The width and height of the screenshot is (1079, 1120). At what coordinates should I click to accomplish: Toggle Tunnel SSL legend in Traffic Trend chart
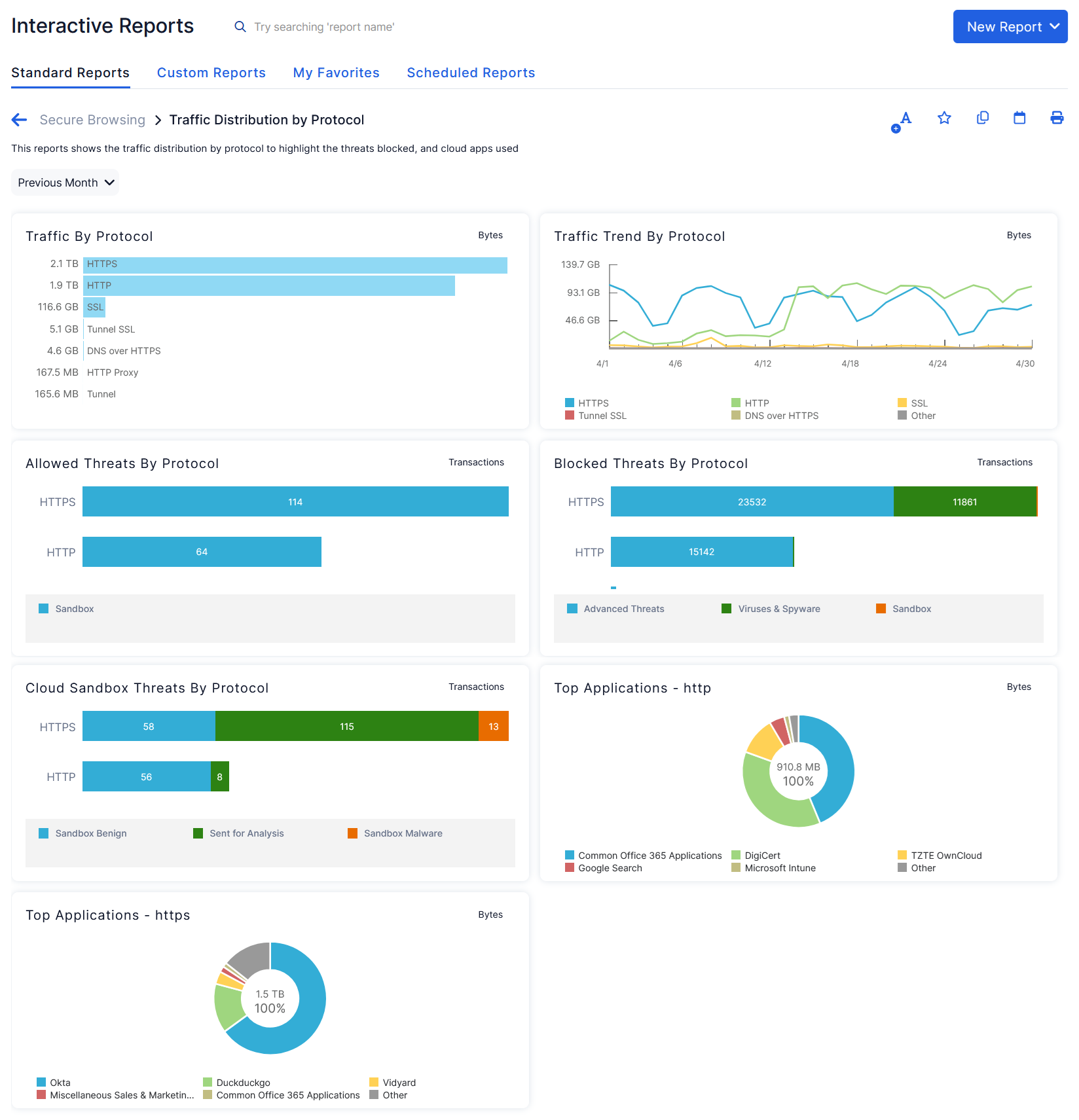(x=596, y=416)
